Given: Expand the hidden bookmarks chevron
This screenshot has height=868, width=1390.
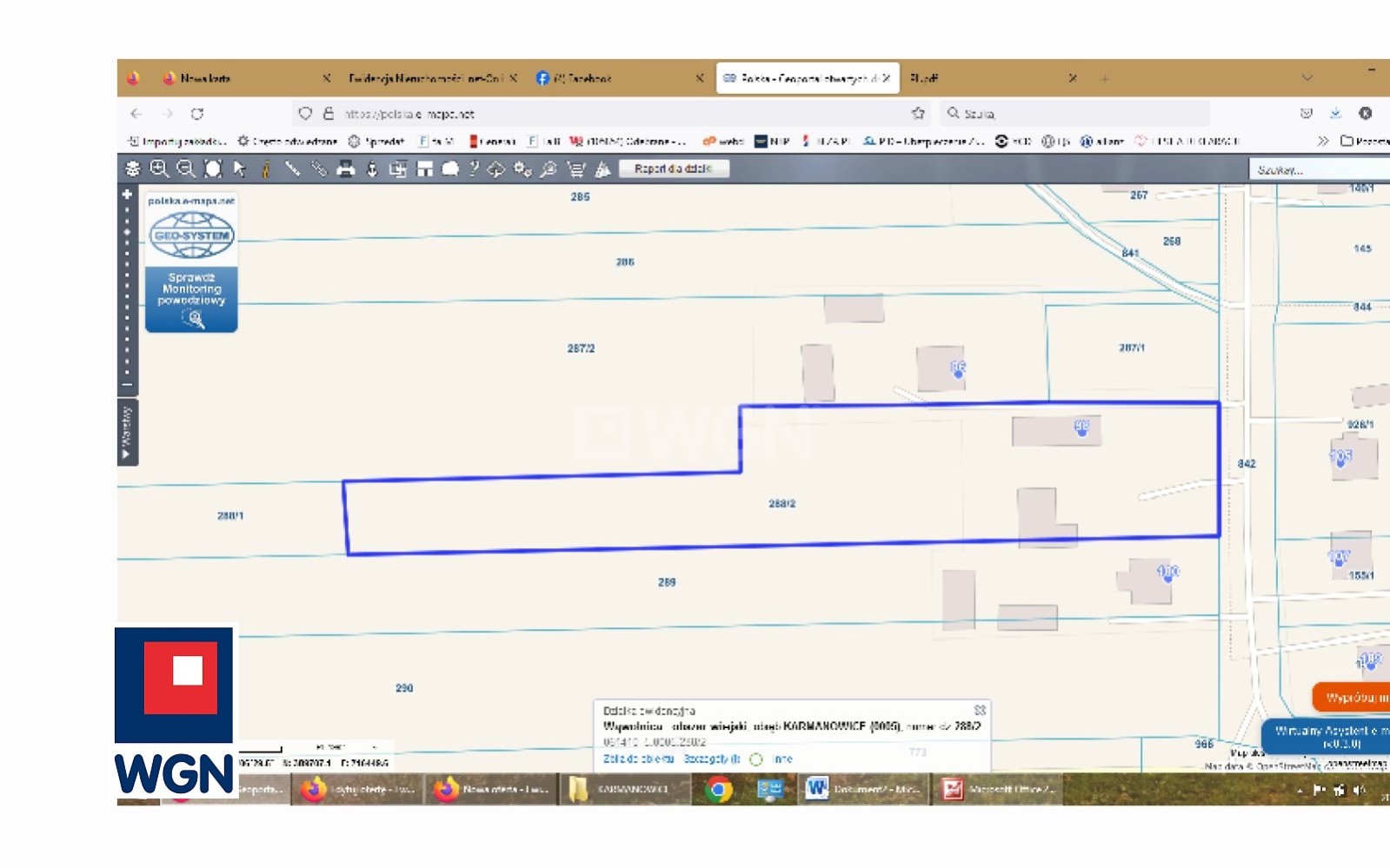Looking at the screenshot, I should tap(1322, 141).
